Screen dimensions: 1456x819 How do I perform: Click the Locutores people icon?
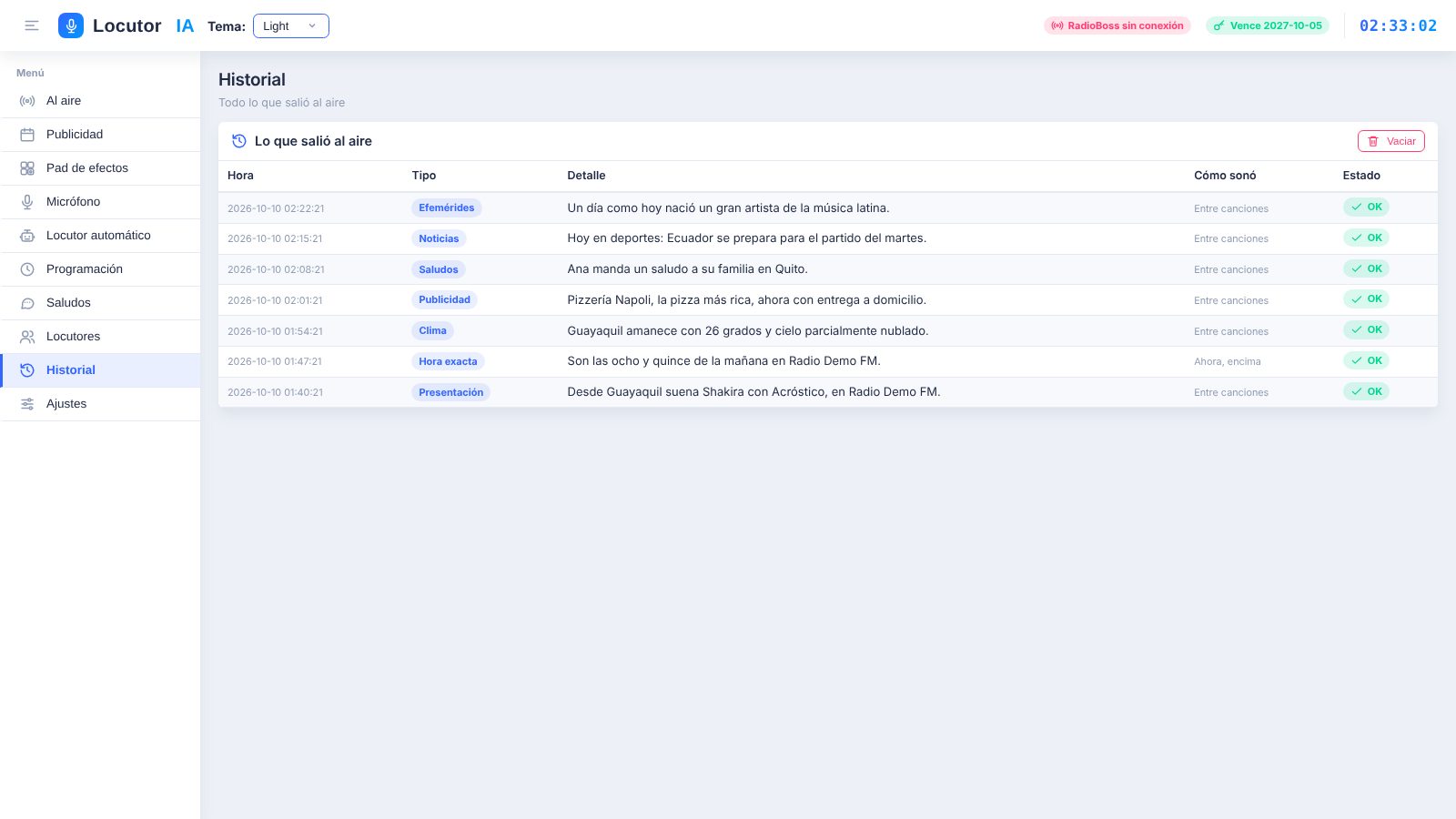27,337
